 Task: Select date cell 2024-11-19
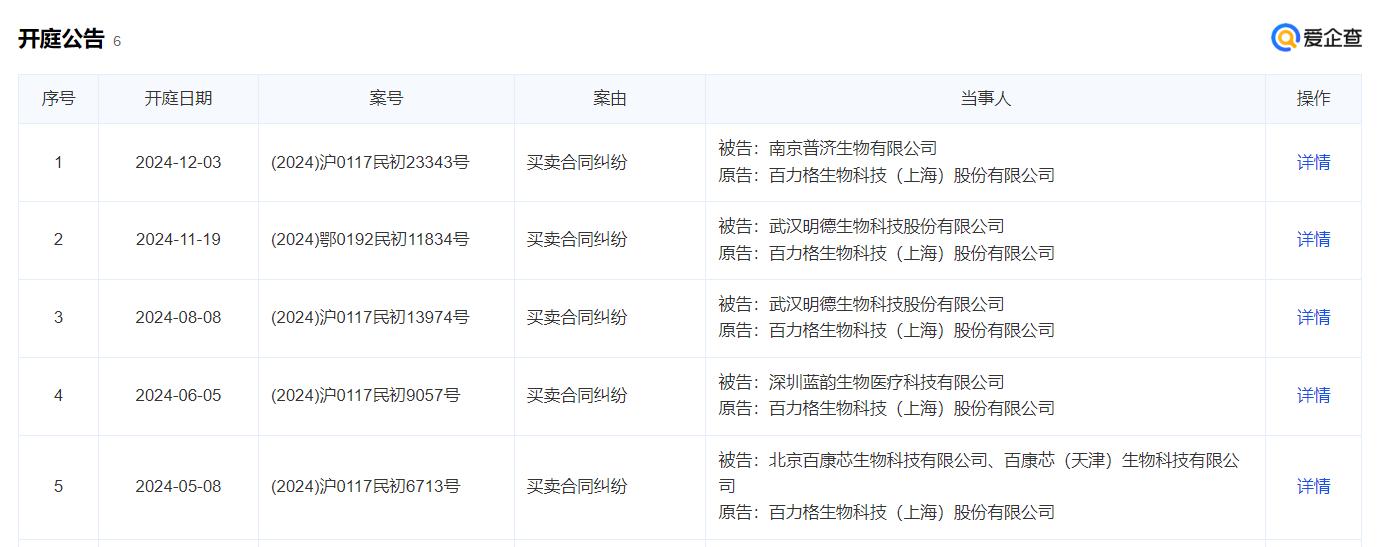(x=178, y=239)
